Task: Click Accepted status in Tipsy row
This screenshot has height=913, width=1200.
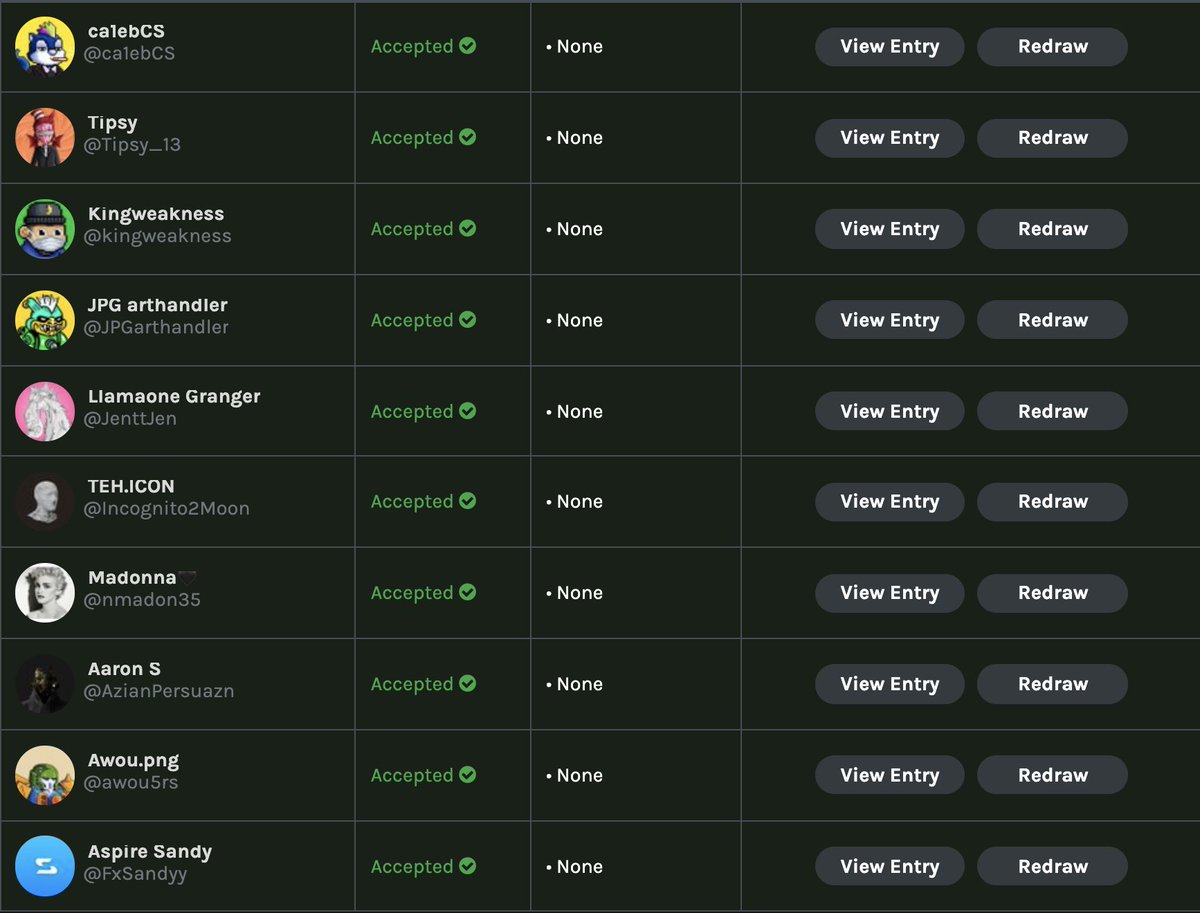Action: [x=412, y=138]
